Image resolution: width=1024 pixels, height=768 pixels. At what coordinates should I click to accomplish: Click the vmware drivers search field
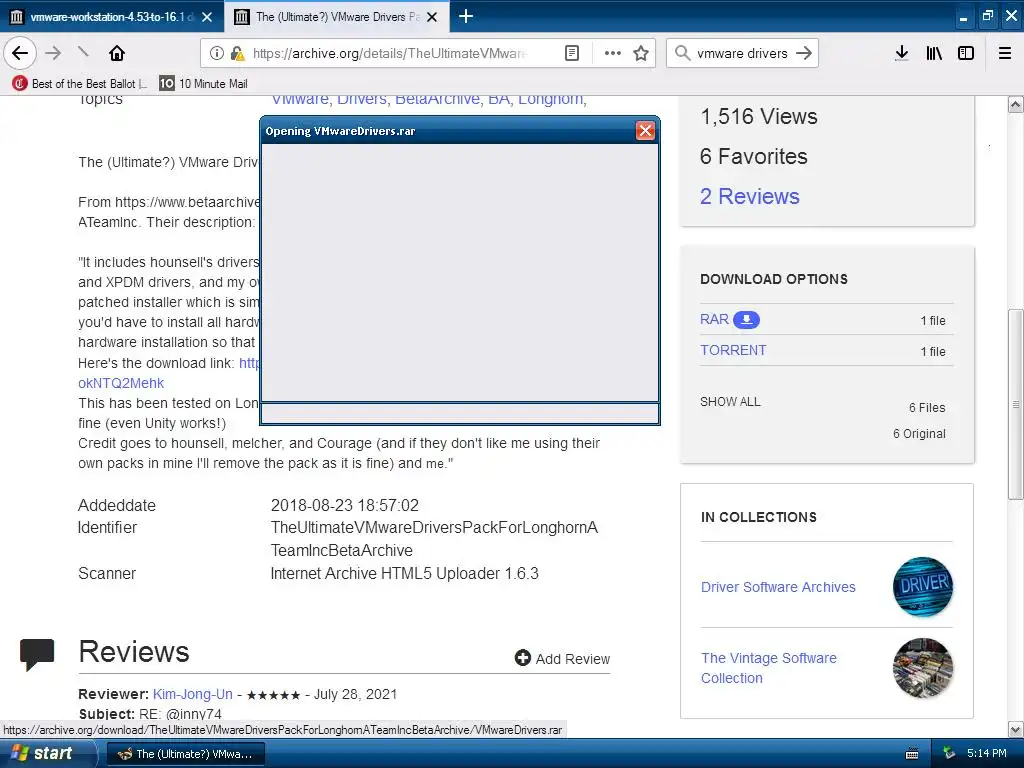[x=742, y=53]
